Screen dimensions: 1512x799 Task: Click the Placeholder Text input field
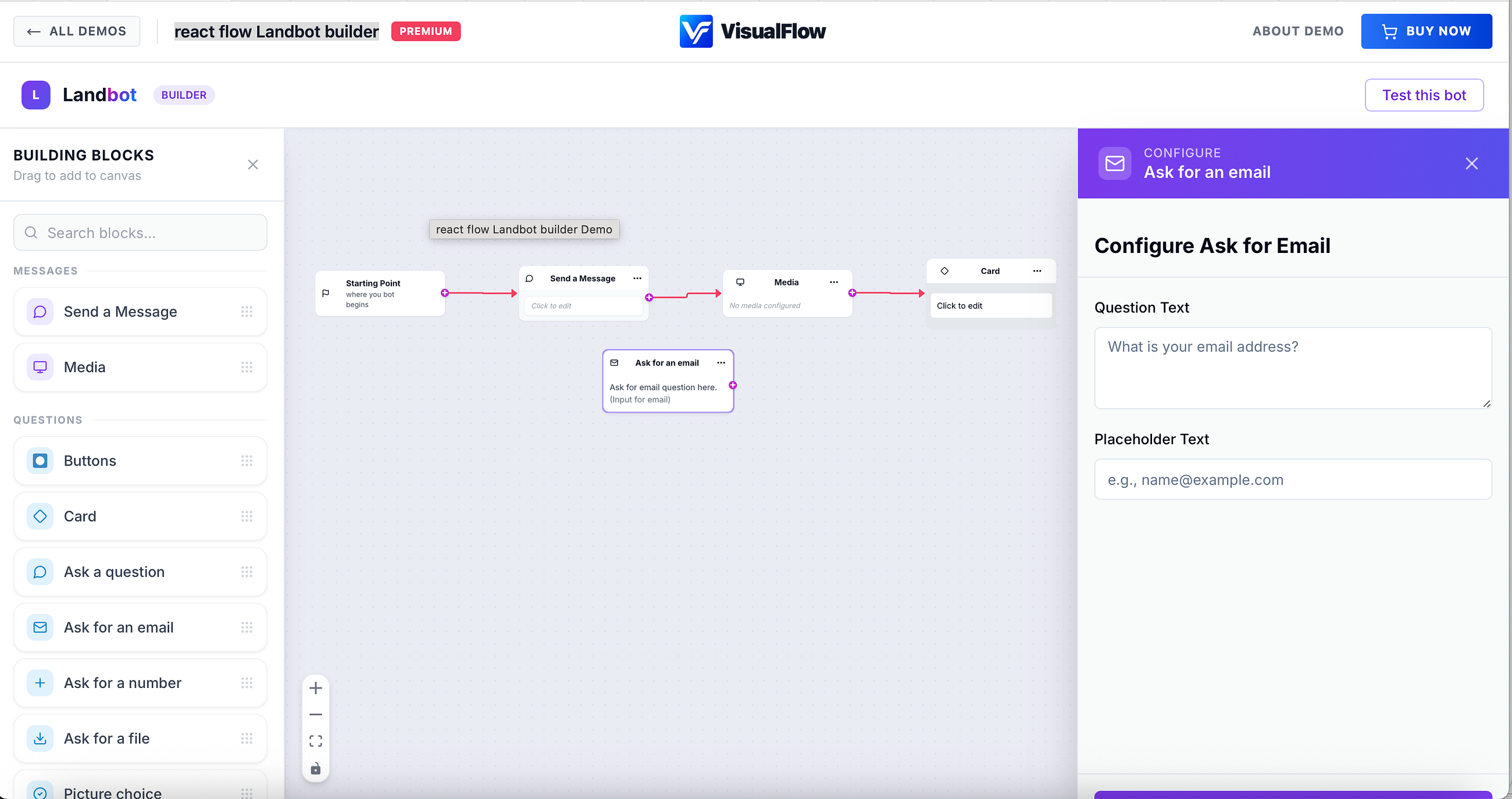pos(1293,480)
